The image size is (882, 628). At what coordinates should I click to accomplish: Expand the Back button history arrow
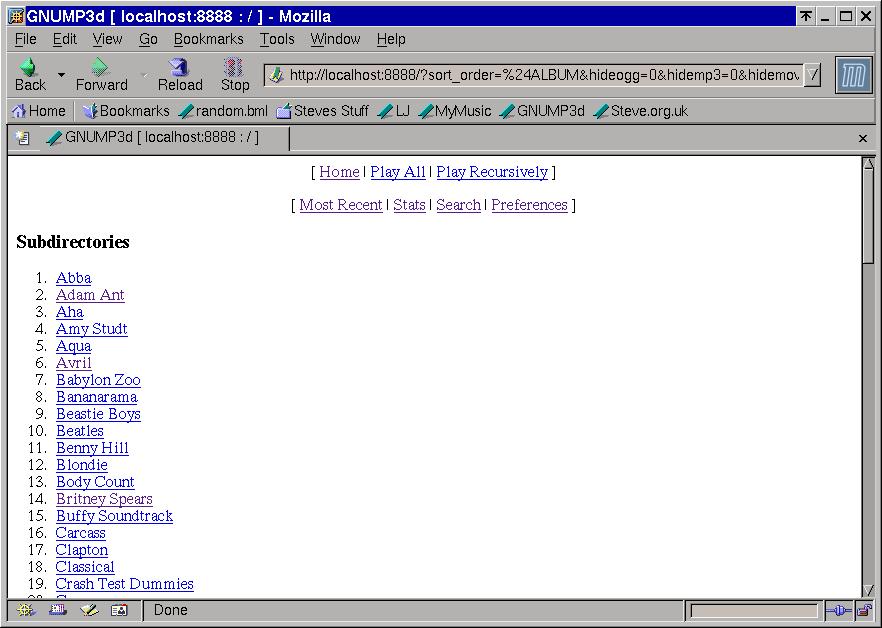point(61,75)
